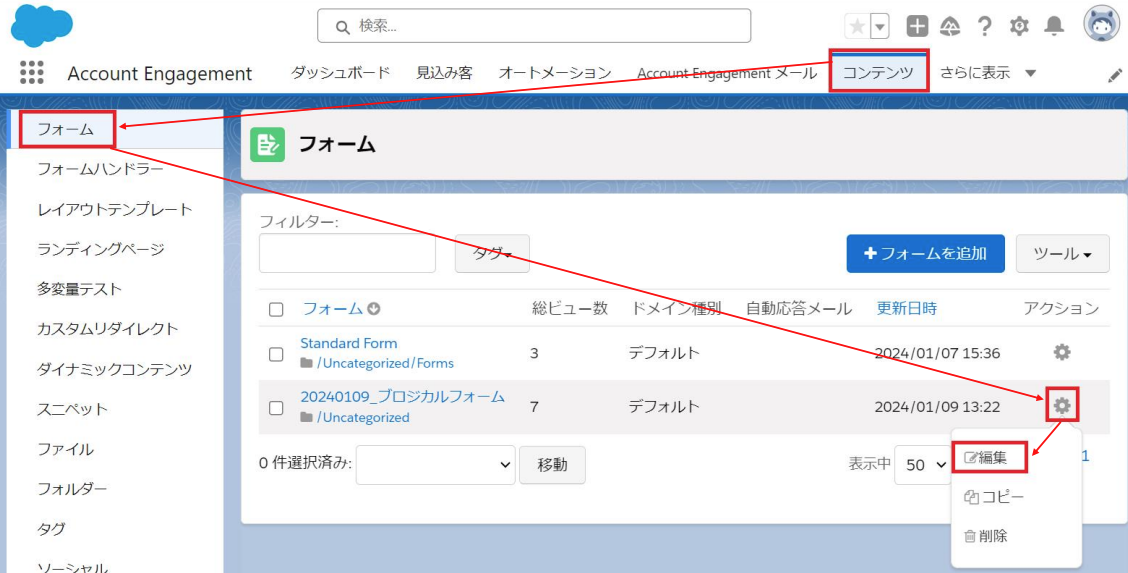1128x573 pixels.
Task: Select フォルダー in the sidebar
Action: (72, 488)
